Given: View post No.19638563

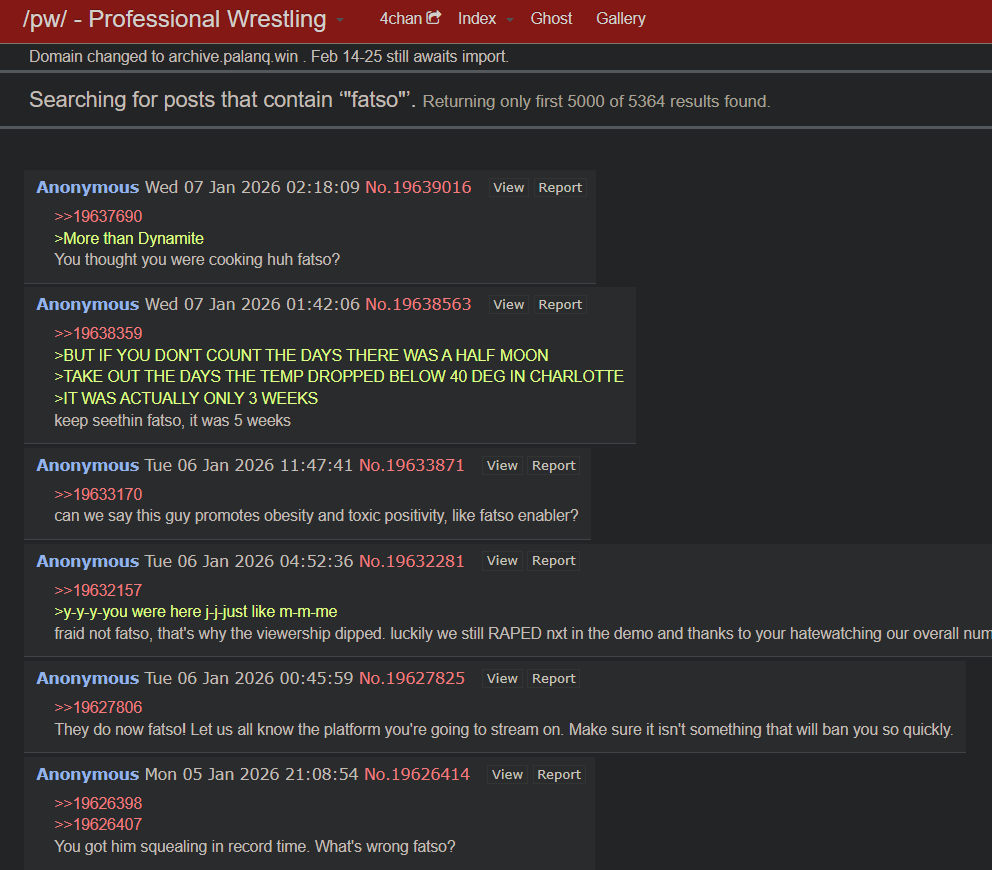Looking at the screenshot, I should [509, 305].
